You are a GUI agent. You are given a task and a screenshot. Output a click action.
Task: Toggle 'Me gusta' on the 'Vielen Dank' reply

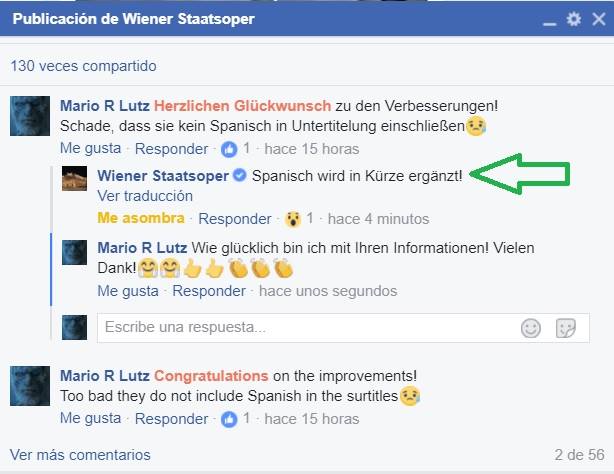(x=128, y=291)
